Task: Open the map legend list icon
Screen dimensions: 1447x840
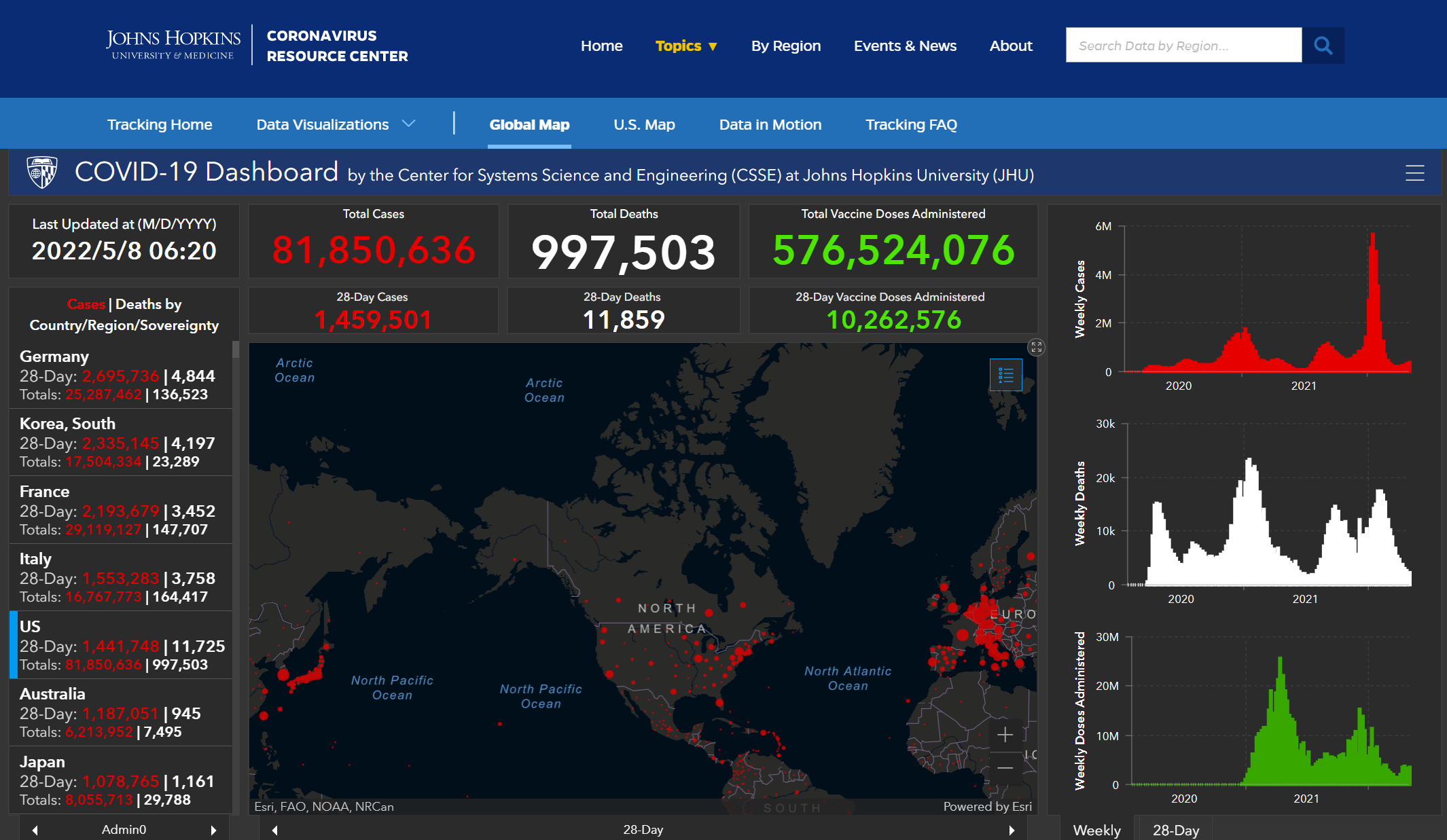Action: coord(1005,375)
